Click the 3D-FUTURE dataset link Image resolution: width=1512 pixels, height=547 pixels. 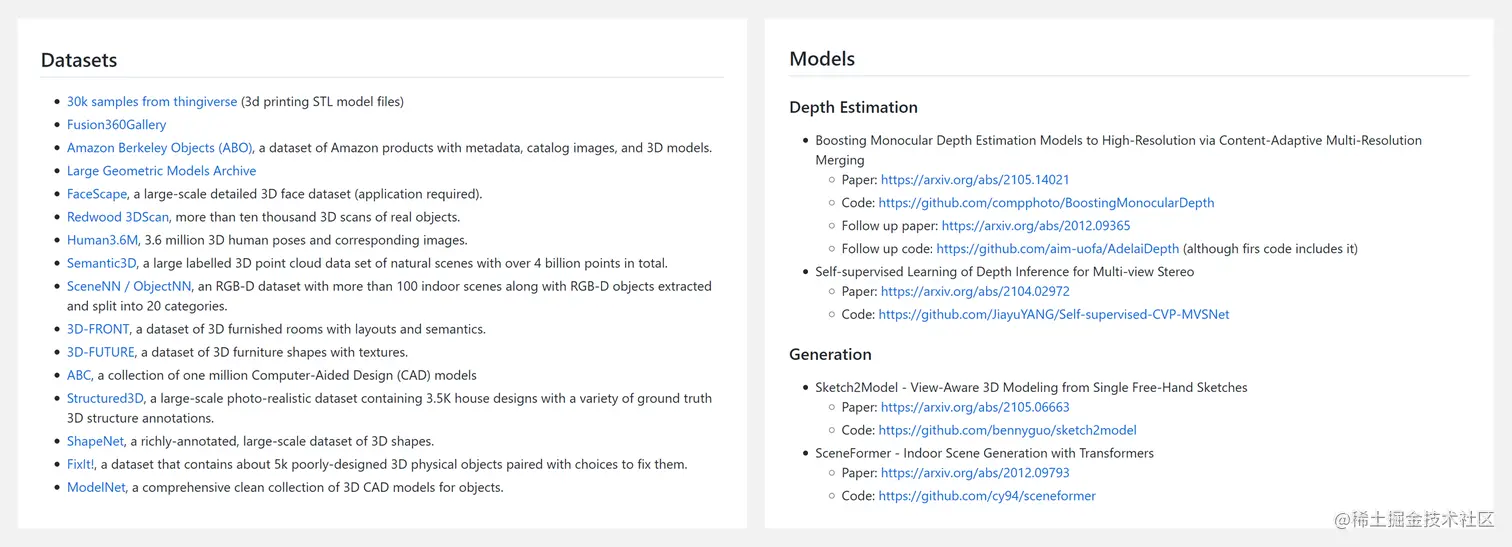click(x=101, y=352)
